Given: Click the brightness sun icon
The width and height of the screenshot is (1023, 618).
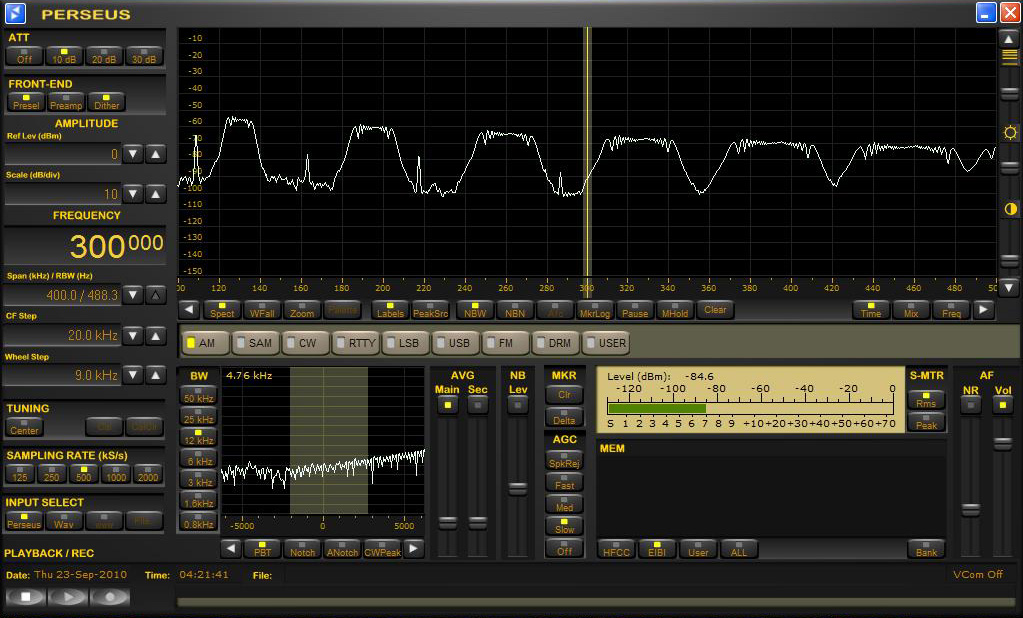Looking at the screenshot, I should tap(1010, 133).
